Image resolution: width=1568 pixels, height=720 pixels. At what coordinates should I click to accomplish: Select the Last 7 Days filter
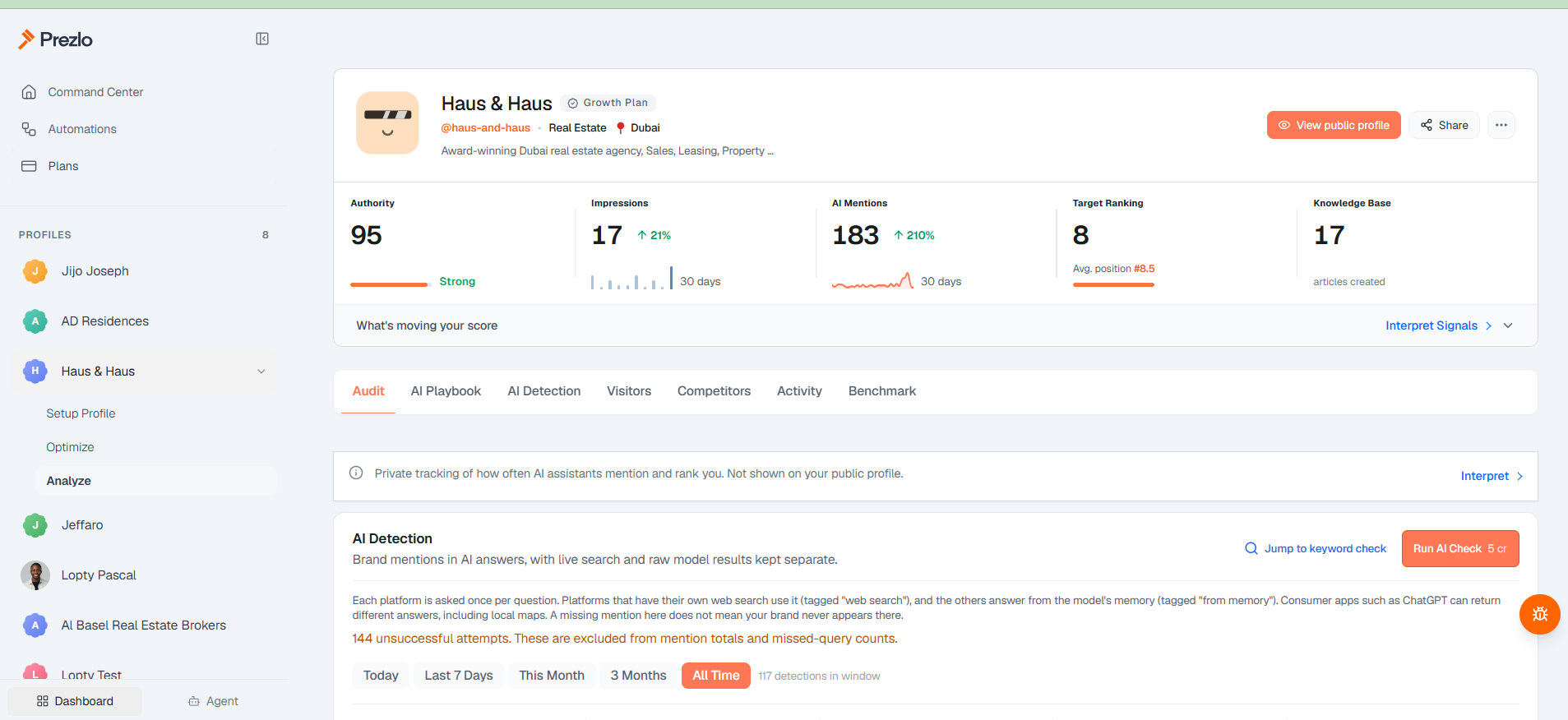point(459,676)
